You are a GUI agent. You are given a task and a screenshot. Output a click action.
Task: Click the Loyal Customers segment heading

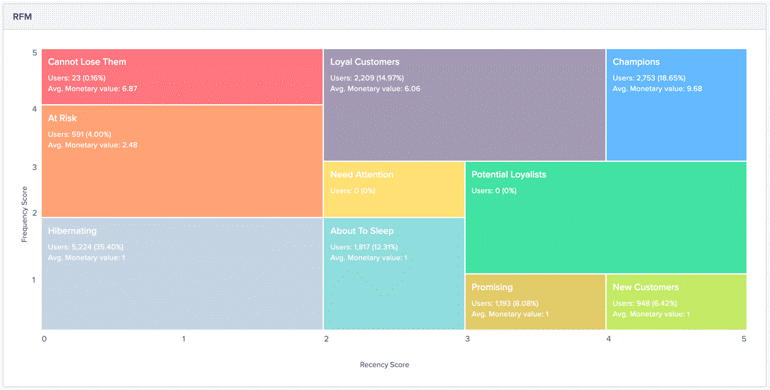(x=364, y=62)
